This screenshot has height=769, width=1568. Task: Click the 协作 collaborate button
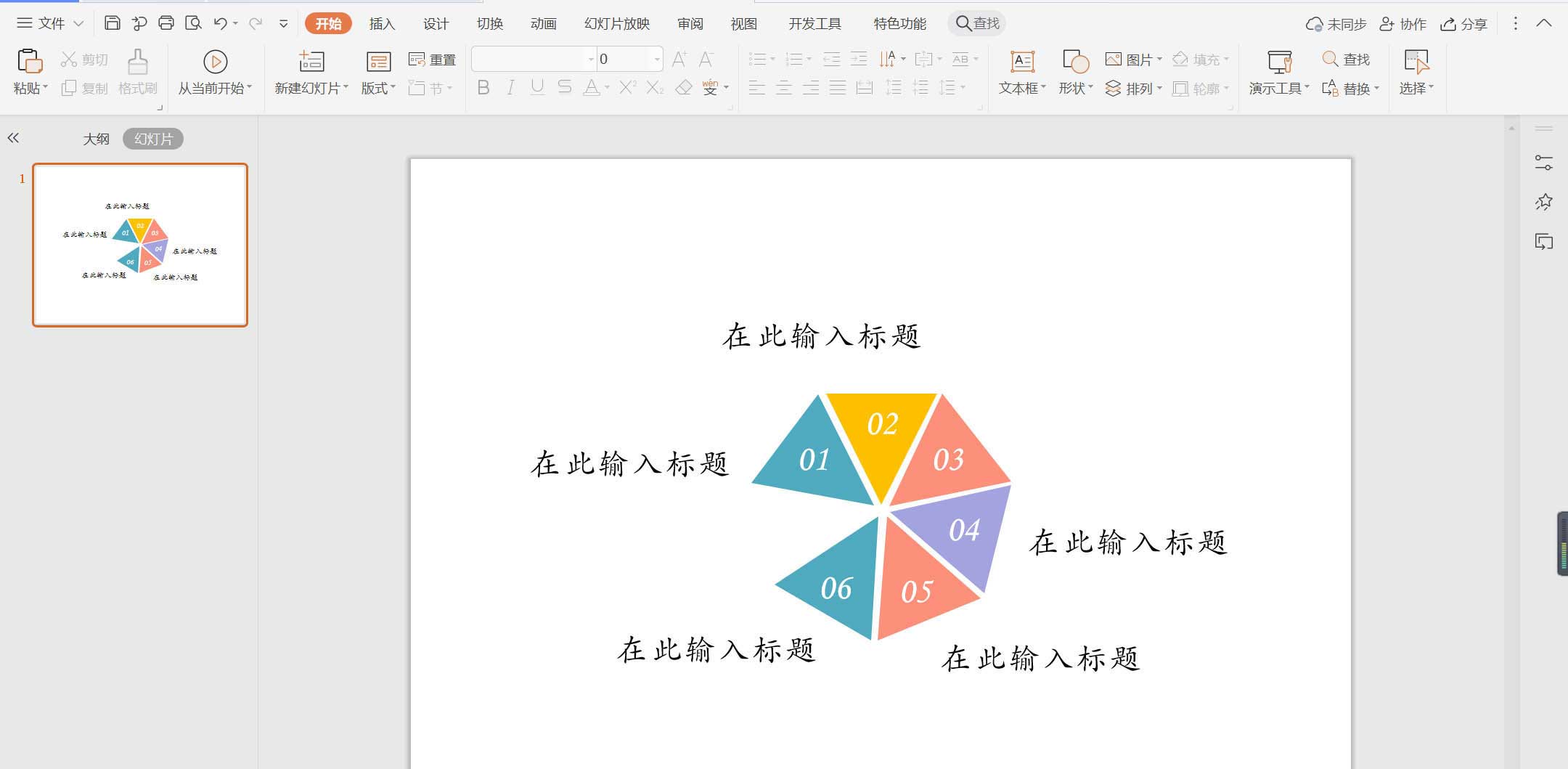tap(1402, 24)
